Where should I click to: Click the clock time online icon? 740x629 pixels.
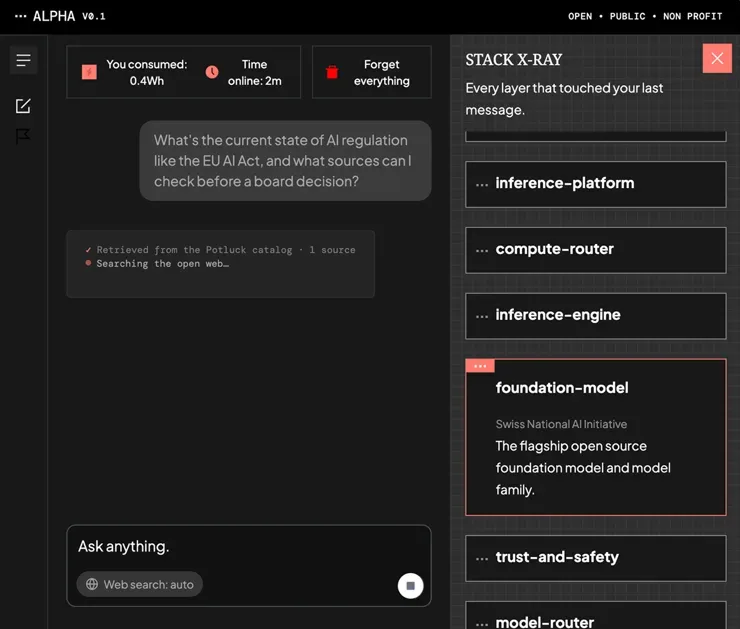click(x=212, y=72)
